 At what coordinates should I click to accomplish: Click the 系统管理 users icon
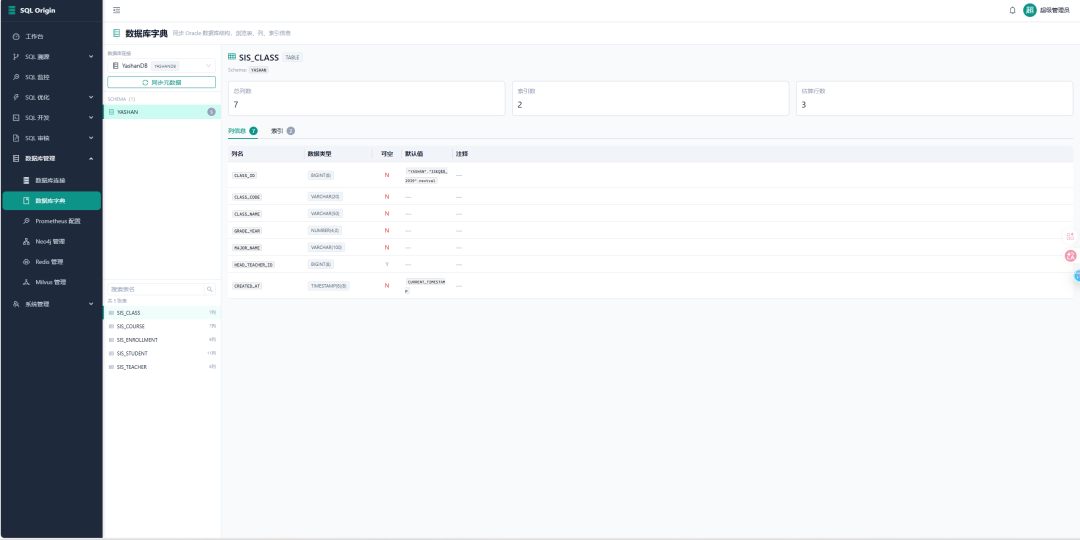pyautogui.click(x=16, y=304)
